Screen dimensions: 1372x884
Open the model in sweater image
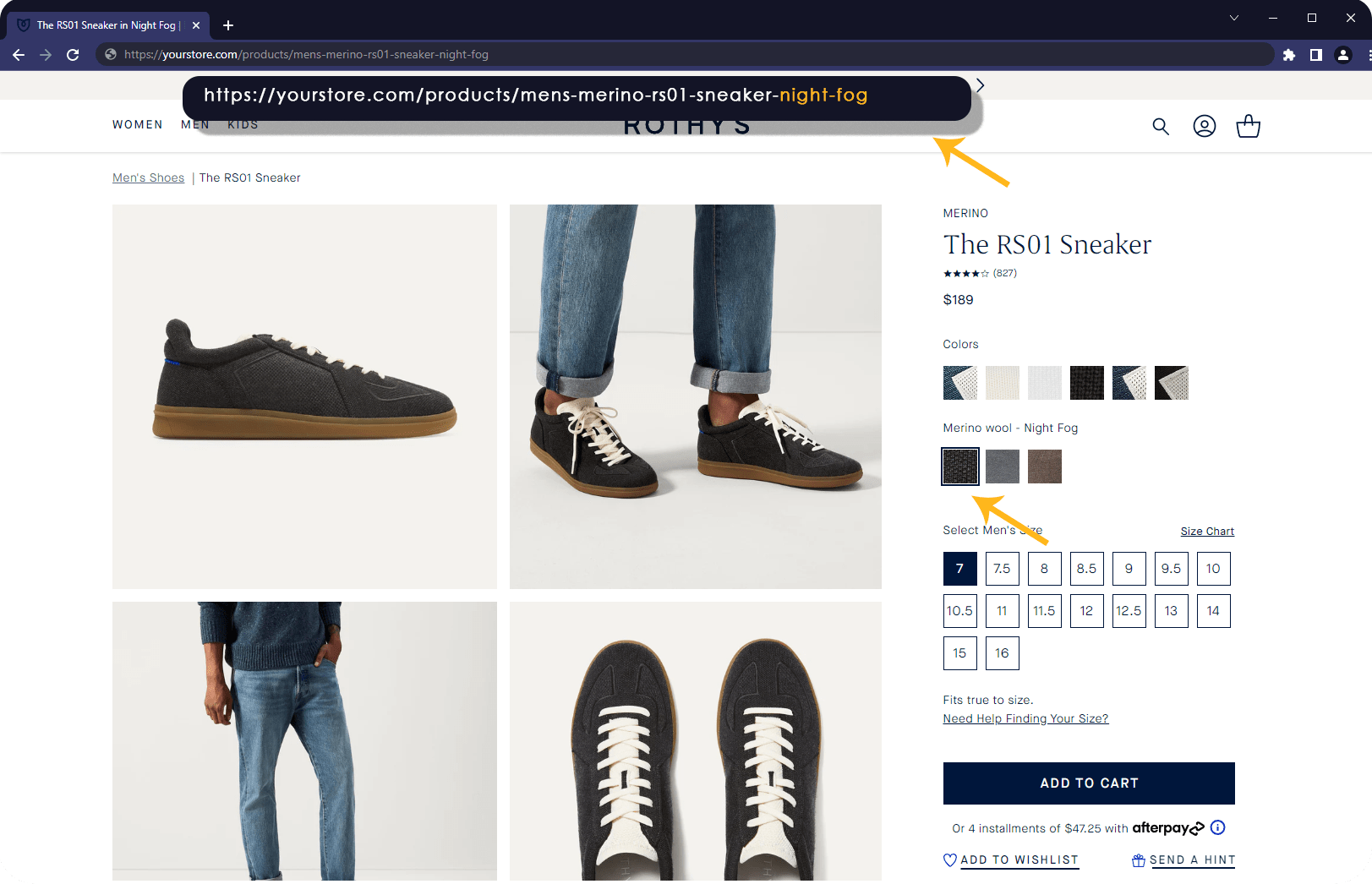304,741
